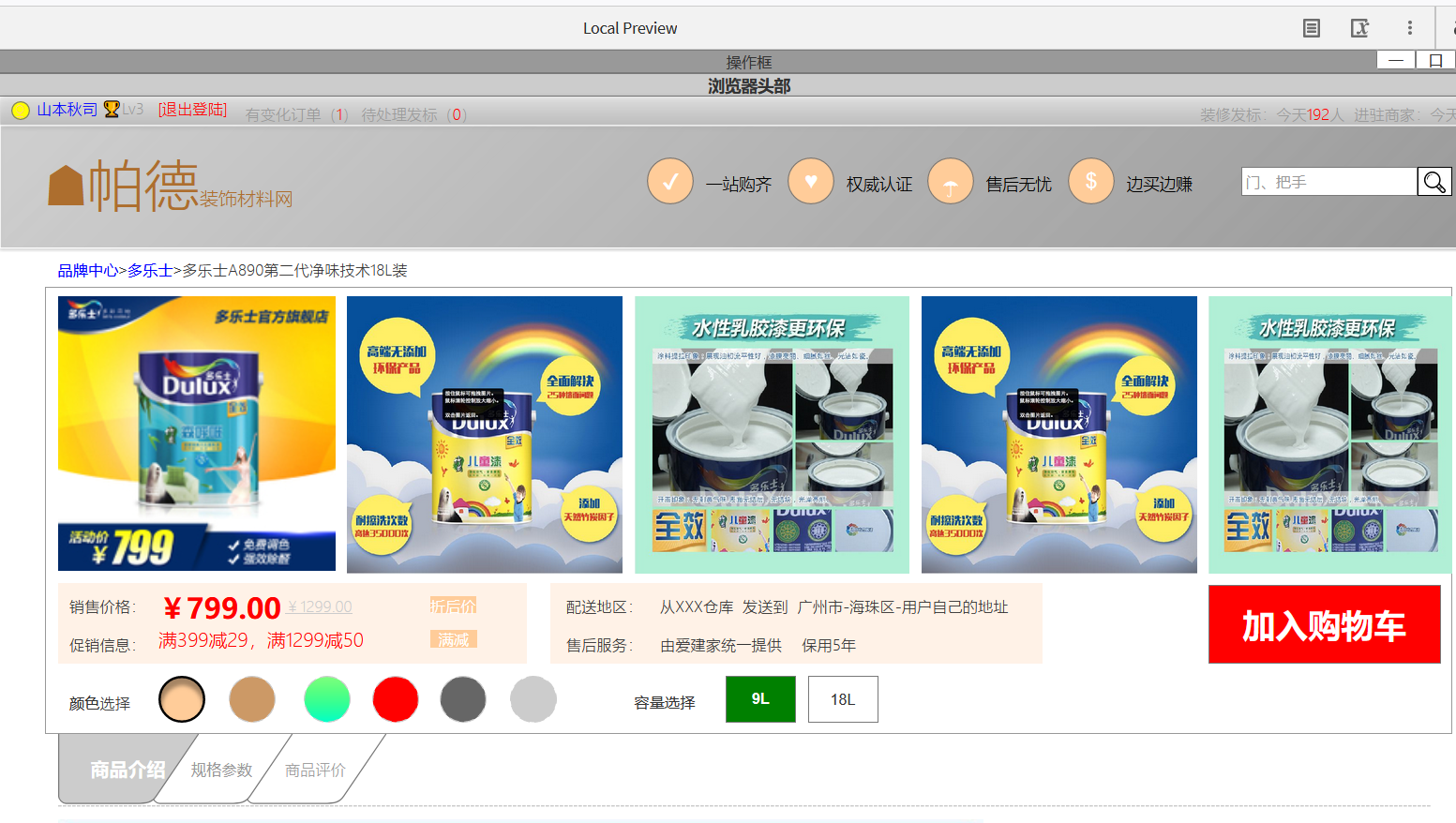Click 待处理发标 notification link
Viewport: 1456px width, 823px height.
coord(414,114)
